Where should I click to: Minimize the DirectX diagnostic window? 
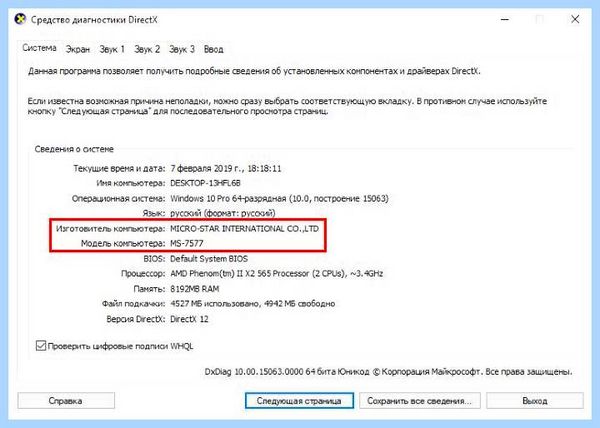[x=505, y=19]
